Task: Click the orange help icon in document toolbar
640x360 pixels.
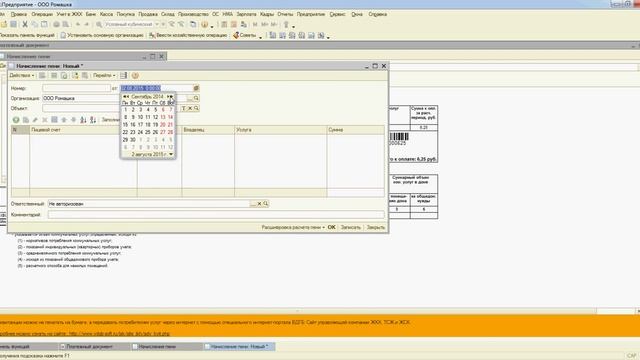Action: pos(135,76)
